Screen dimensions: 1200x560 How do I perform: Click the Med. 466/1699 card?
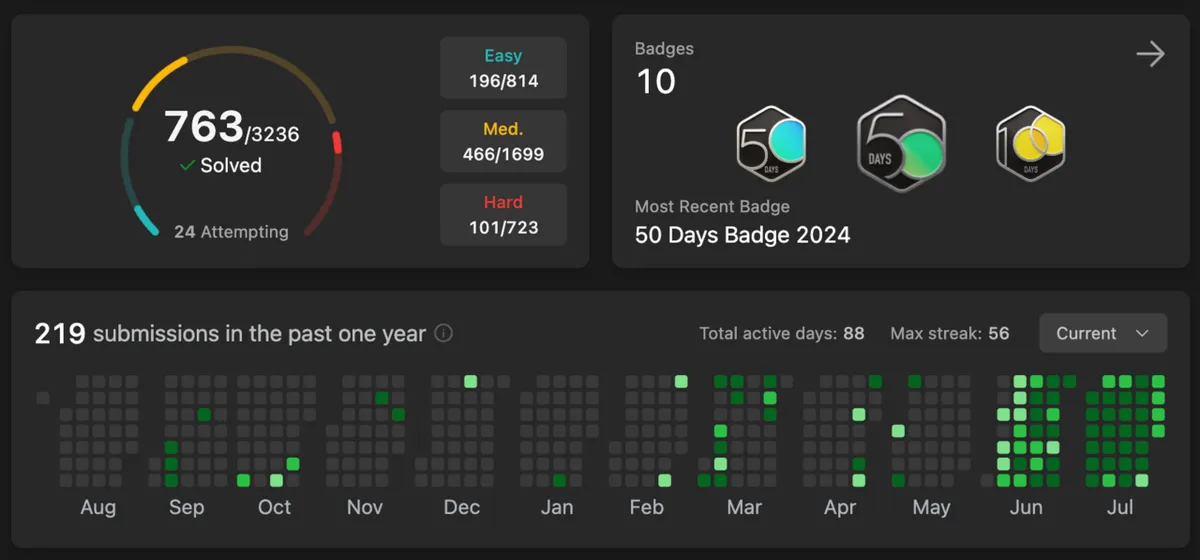pyautogui.click(x=503, y=141)
